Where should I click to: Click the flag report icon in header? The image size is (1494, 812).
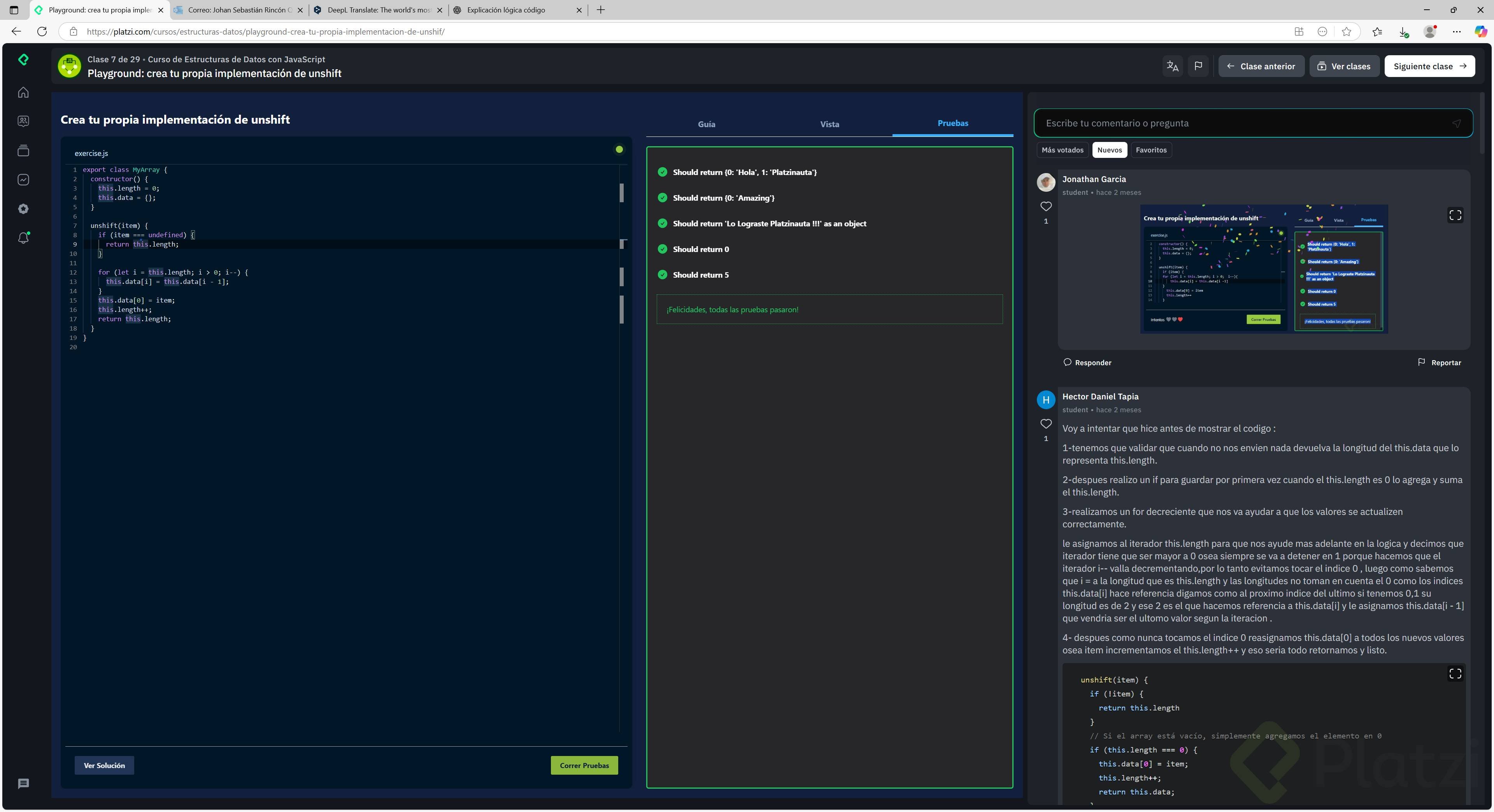pyautogui.click(x=1198, y=66)
